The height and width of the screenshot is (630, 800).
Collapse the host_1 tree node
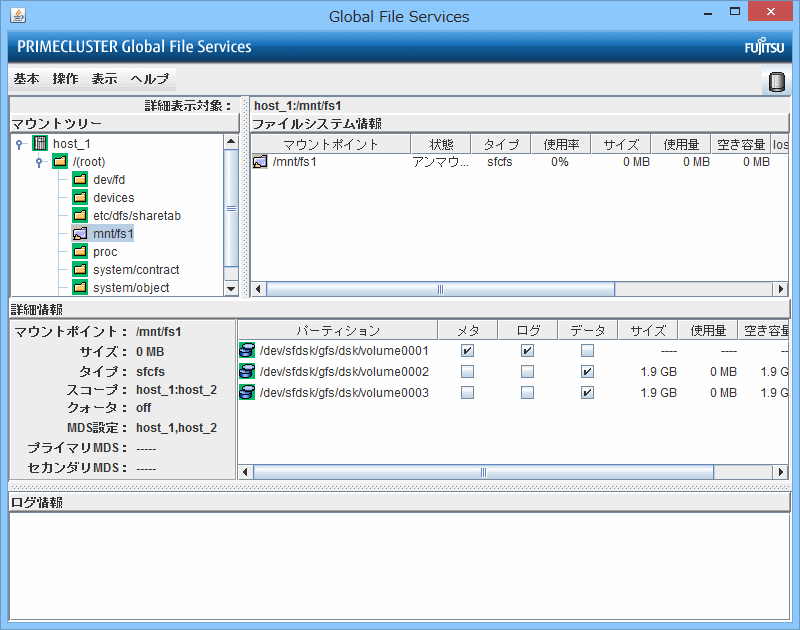pos(19,144)
